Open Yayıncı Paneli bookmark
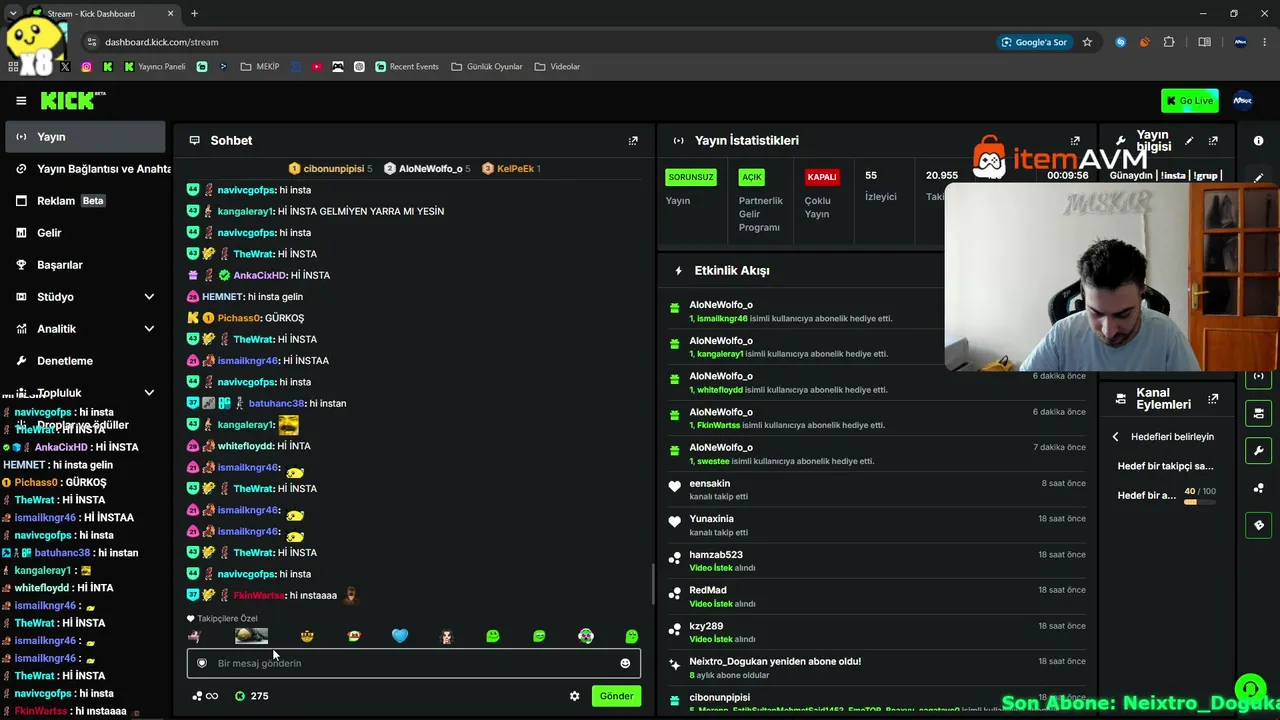The height and width of the screenshot is (720, 1280). coord(155,67)
